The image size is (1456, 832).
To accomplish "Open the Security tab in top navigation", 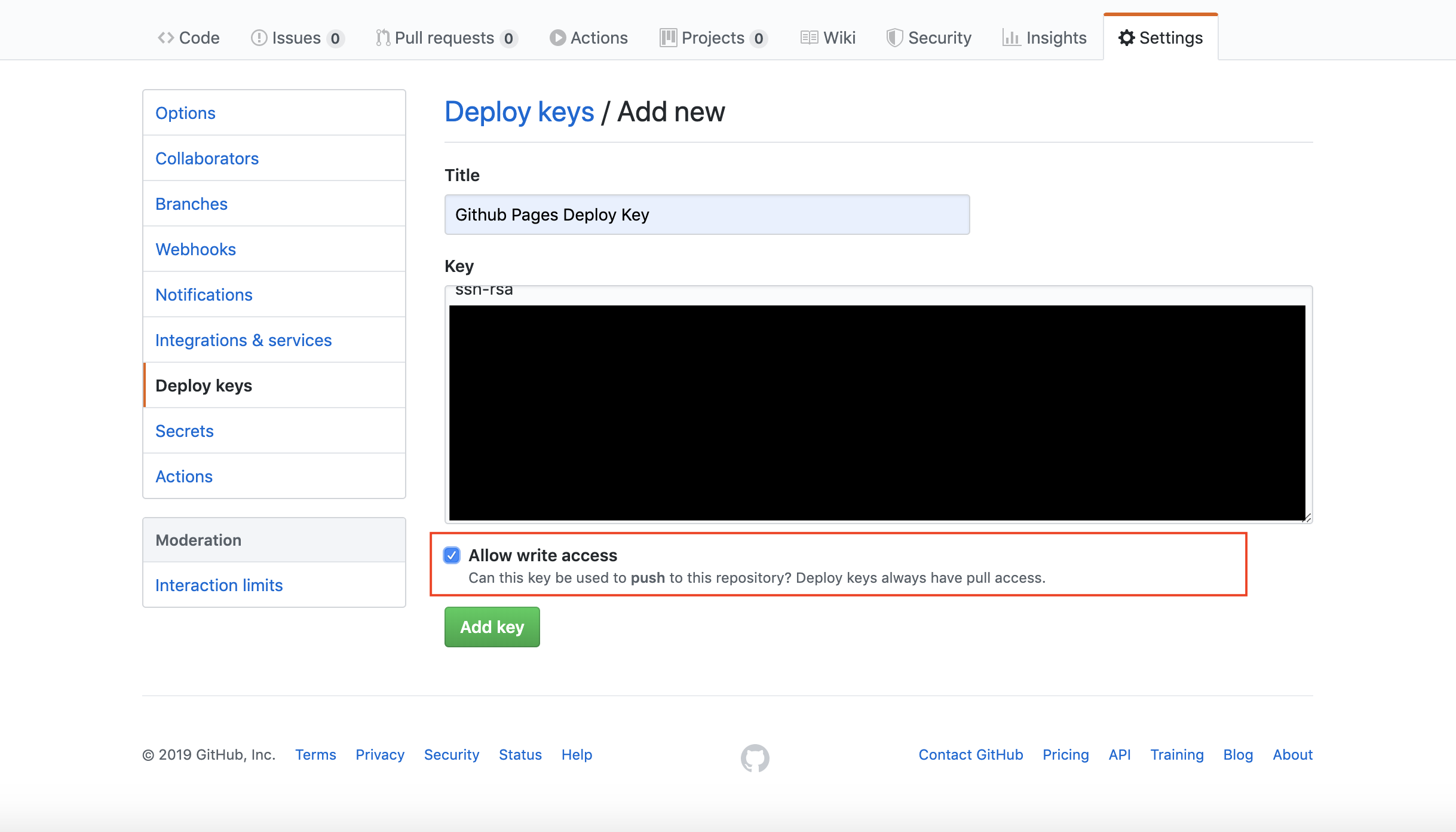I will click(929, 38).
